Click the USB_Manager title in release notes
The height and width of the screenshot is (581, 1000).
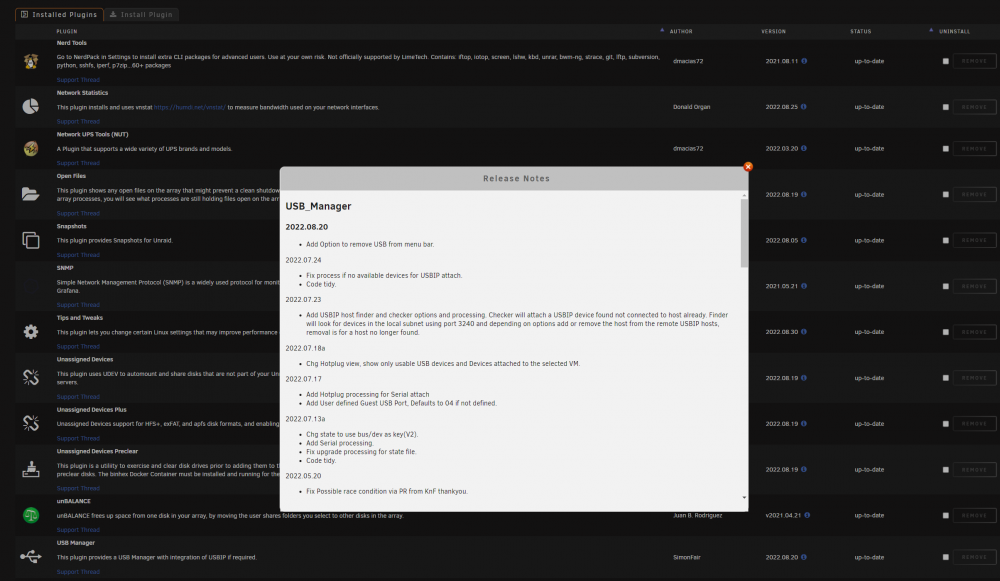318,206
